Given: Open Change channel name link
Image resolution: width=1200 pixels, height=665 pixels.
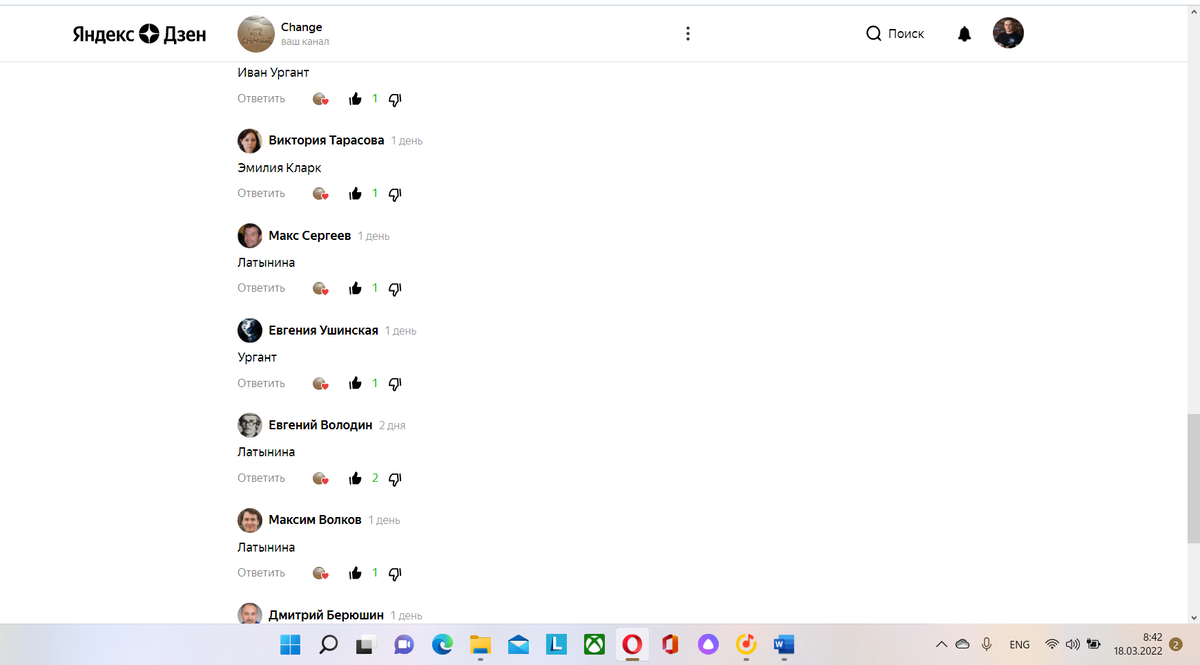Looking at the screenshot, I should (x=302, y=27).
